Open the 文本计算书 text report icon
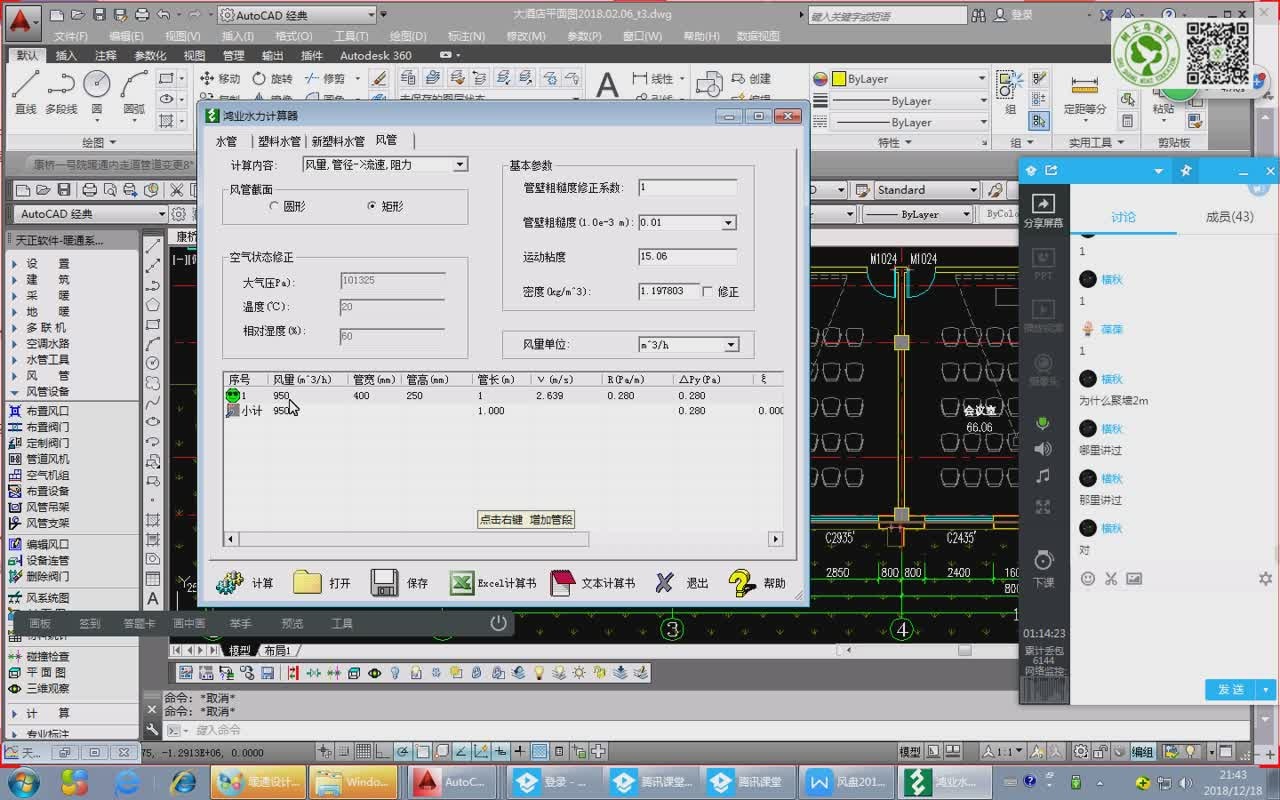The height and width of the screenshot is (800, 1280). (564, 582)
